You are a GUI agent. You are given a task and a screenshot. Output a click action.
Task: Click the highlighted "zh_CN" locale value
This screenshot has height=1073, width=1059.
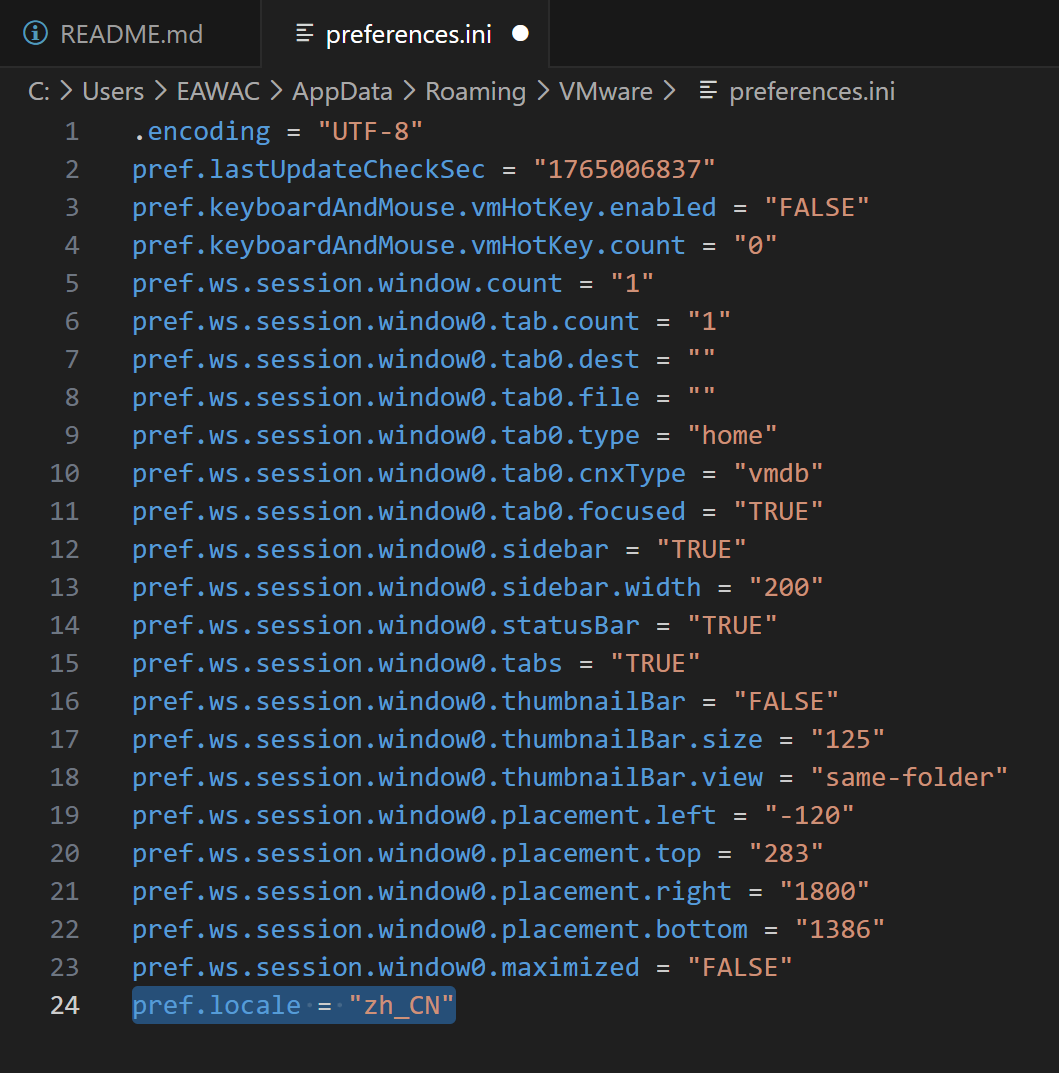tap(401, 1005)
